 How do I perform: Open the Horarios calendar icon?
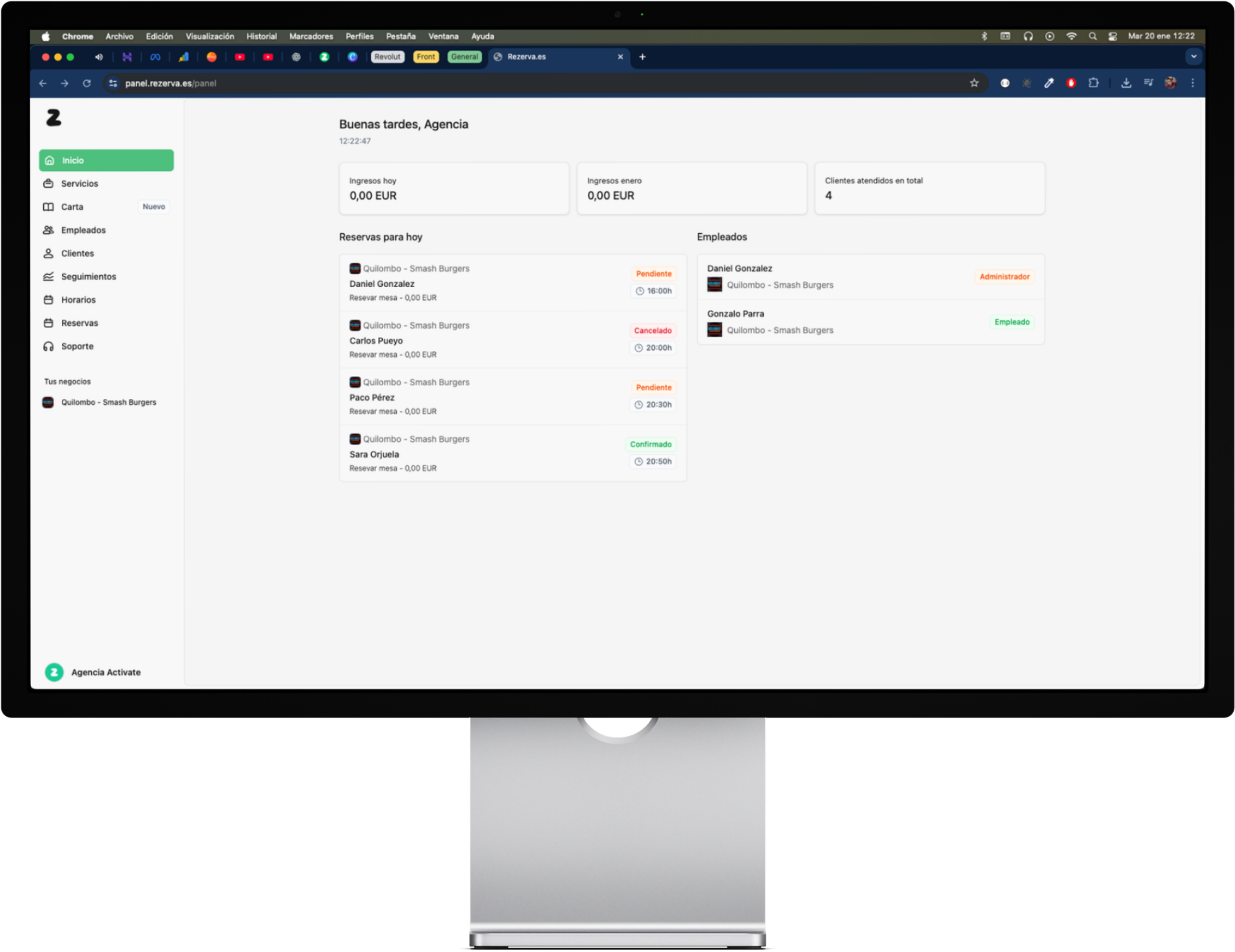pos(49,299)
